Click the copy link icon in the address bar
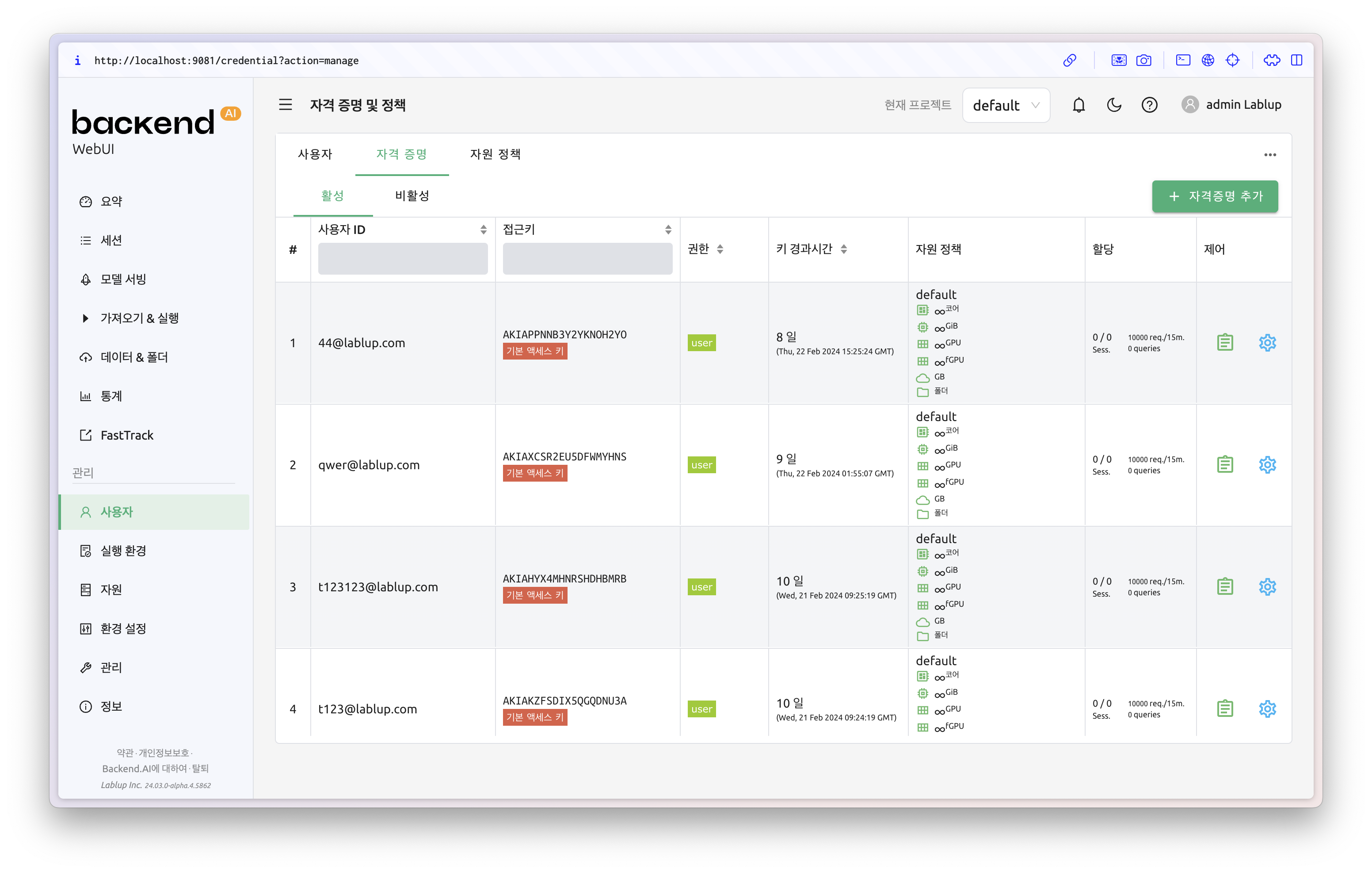This screenshot has width=1372, height=873. [1070, 61]
